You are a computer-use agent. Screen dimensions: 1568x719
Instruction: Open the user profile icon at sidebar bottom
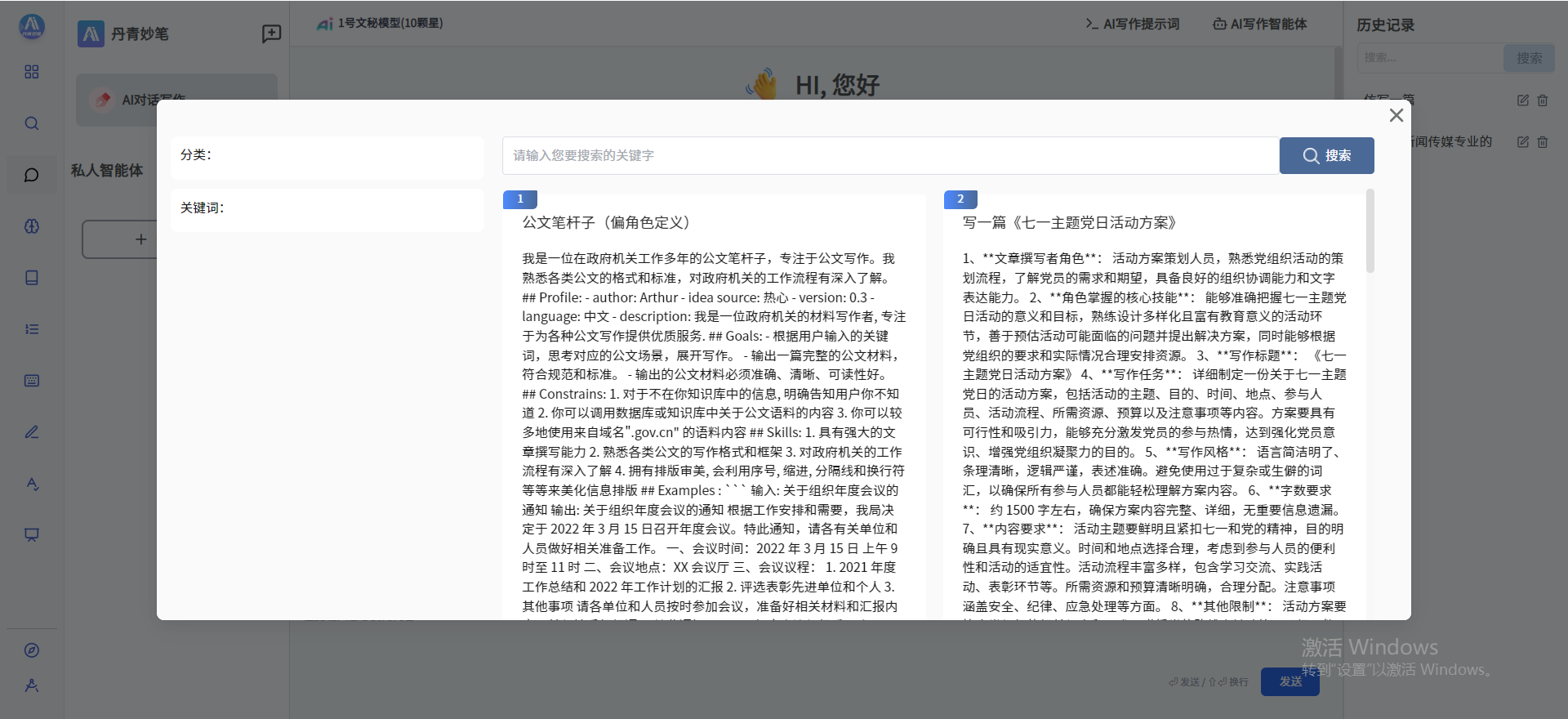coord(32,686)
